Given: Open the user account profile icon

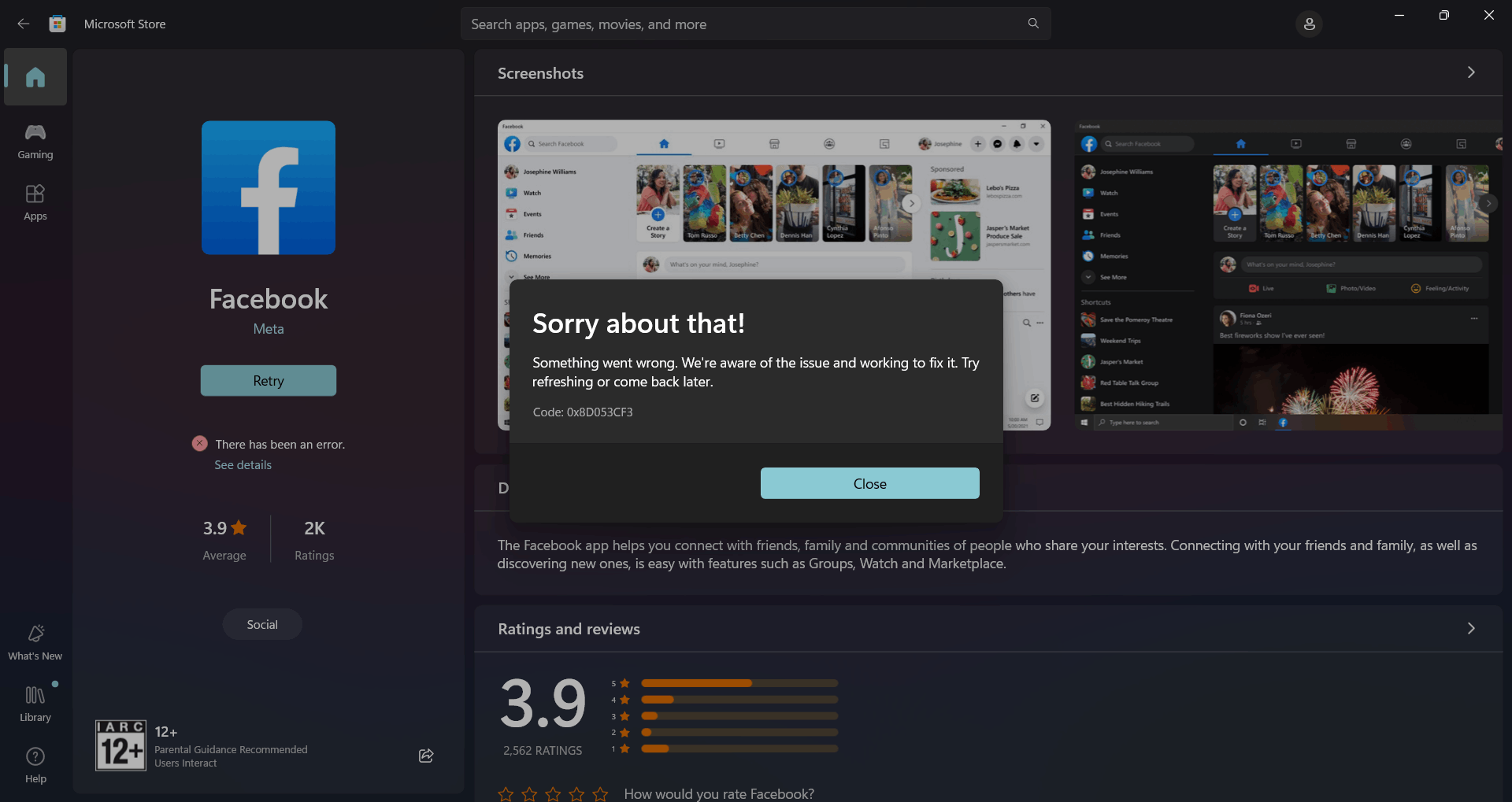Looking at the screenshot, I should pyautogui.click(x=1309, y=24).
